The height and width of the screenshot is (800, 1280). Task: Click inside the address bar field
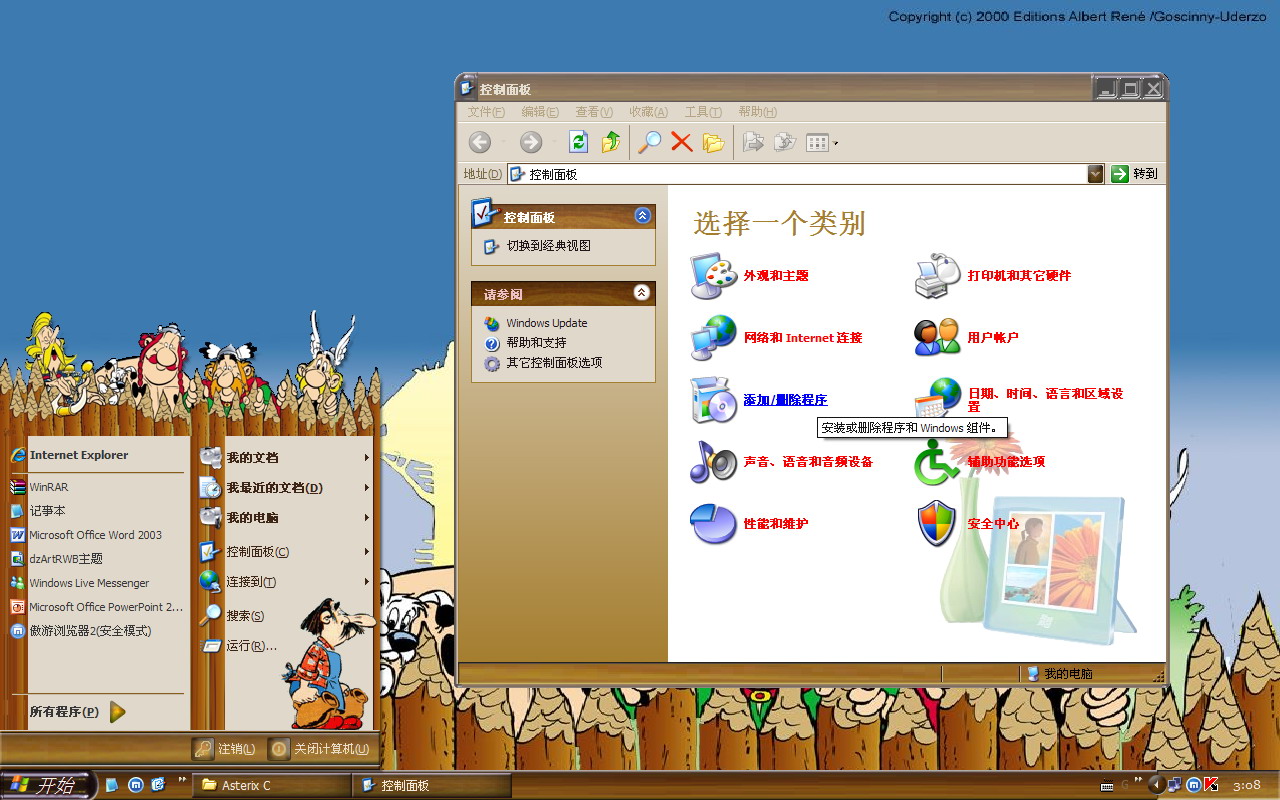click(x=797, y=174)
